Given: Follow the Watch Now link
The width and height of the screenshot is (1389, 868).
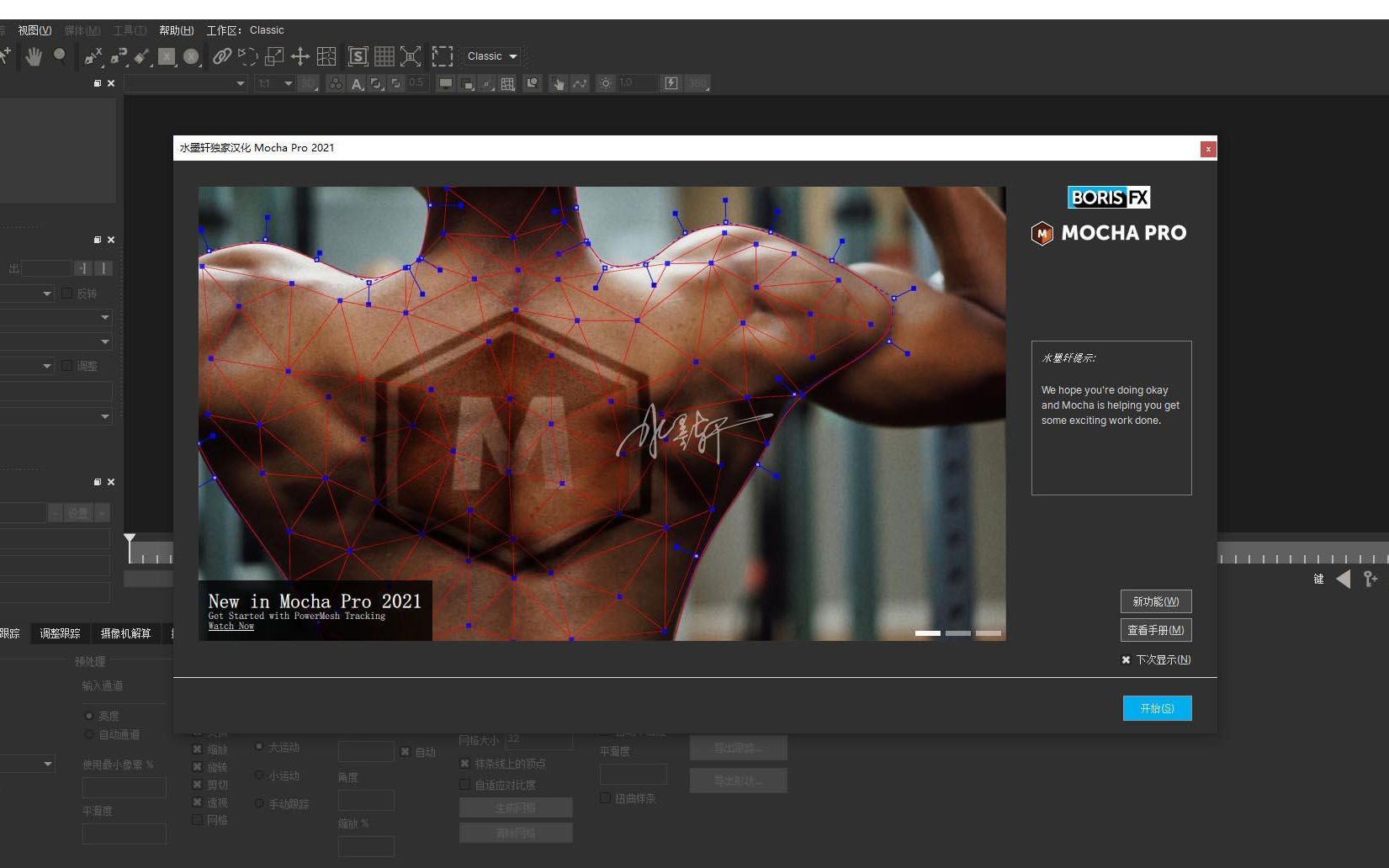Looking at the screenshot, I should [231, 626].
